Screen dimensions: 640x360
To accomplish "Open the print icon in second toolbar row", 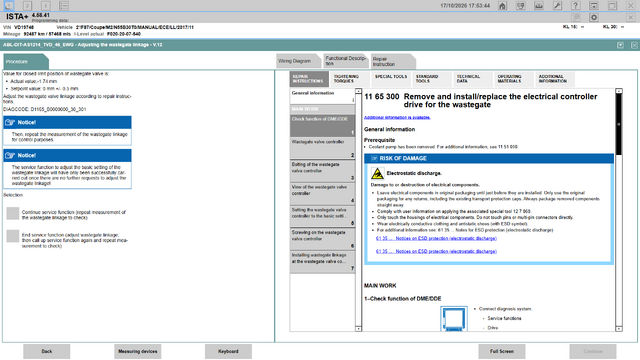I will pyautogui.click(x=576, y=17).
